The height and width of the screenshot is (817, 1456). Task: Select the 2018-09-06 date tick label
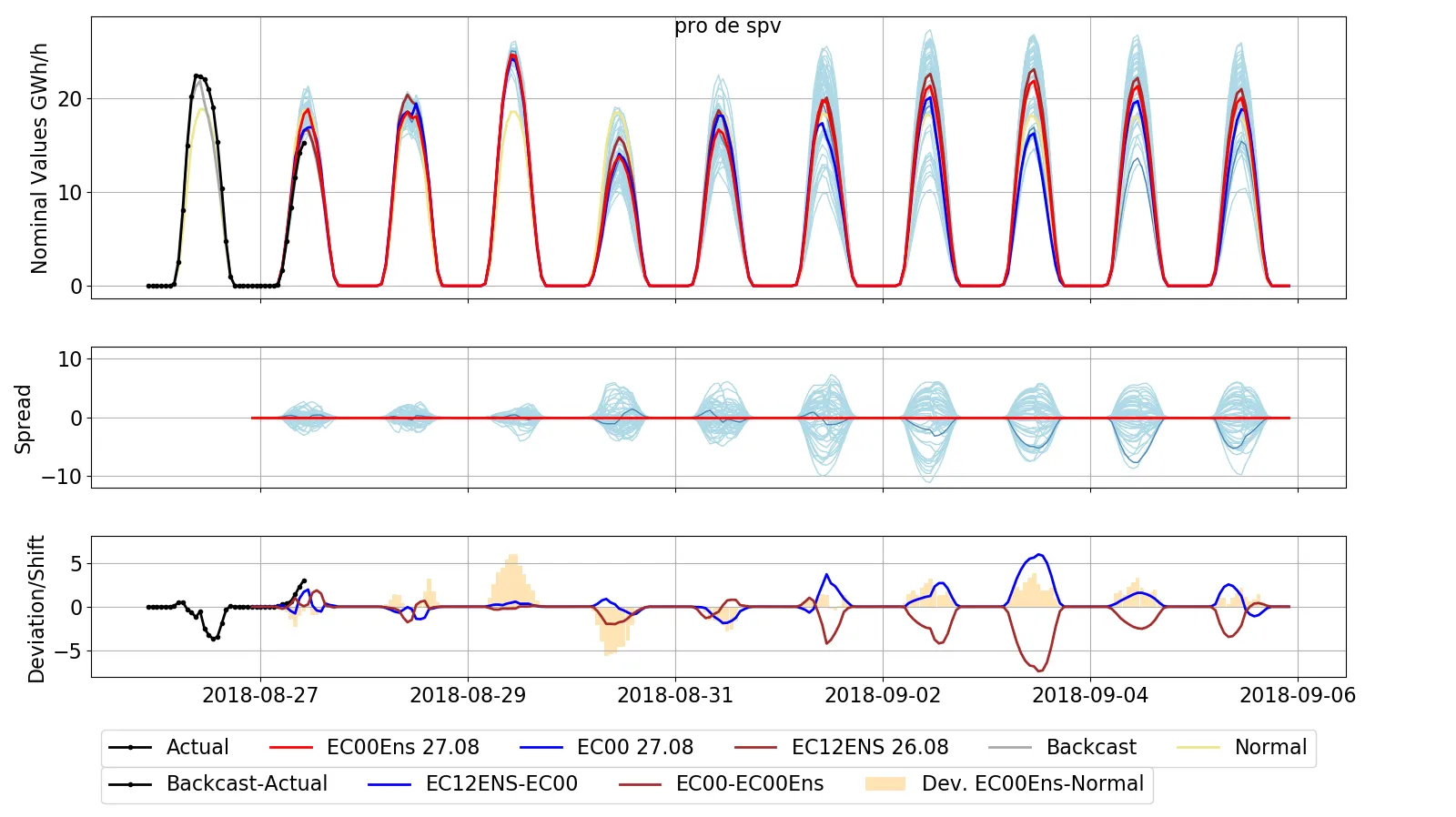[1297, 696]
